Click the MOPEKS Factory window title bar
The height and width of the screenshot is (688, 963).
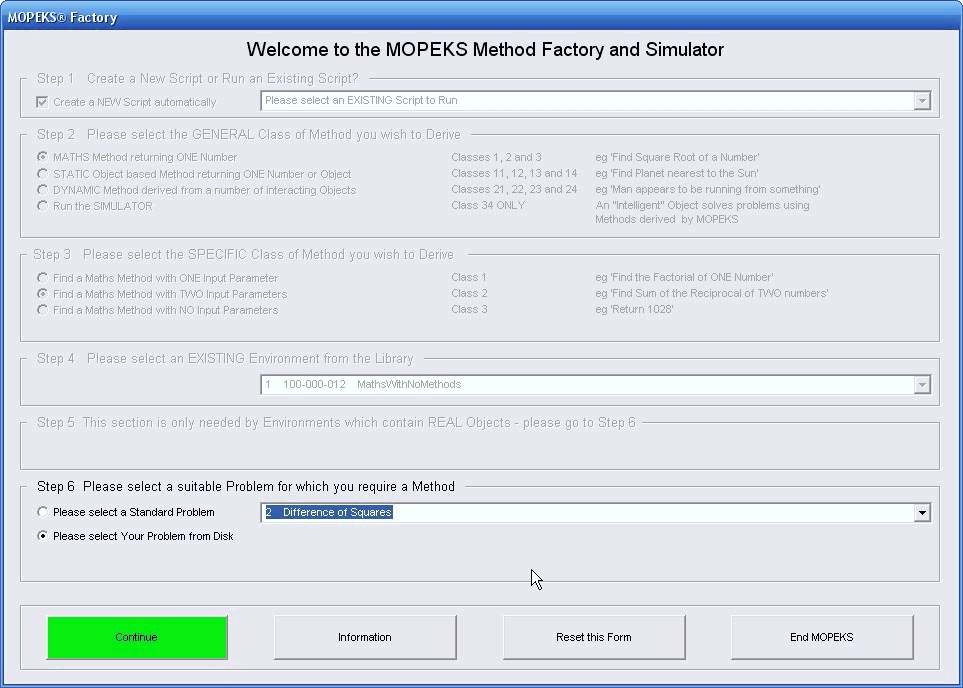tap(482, 17)
